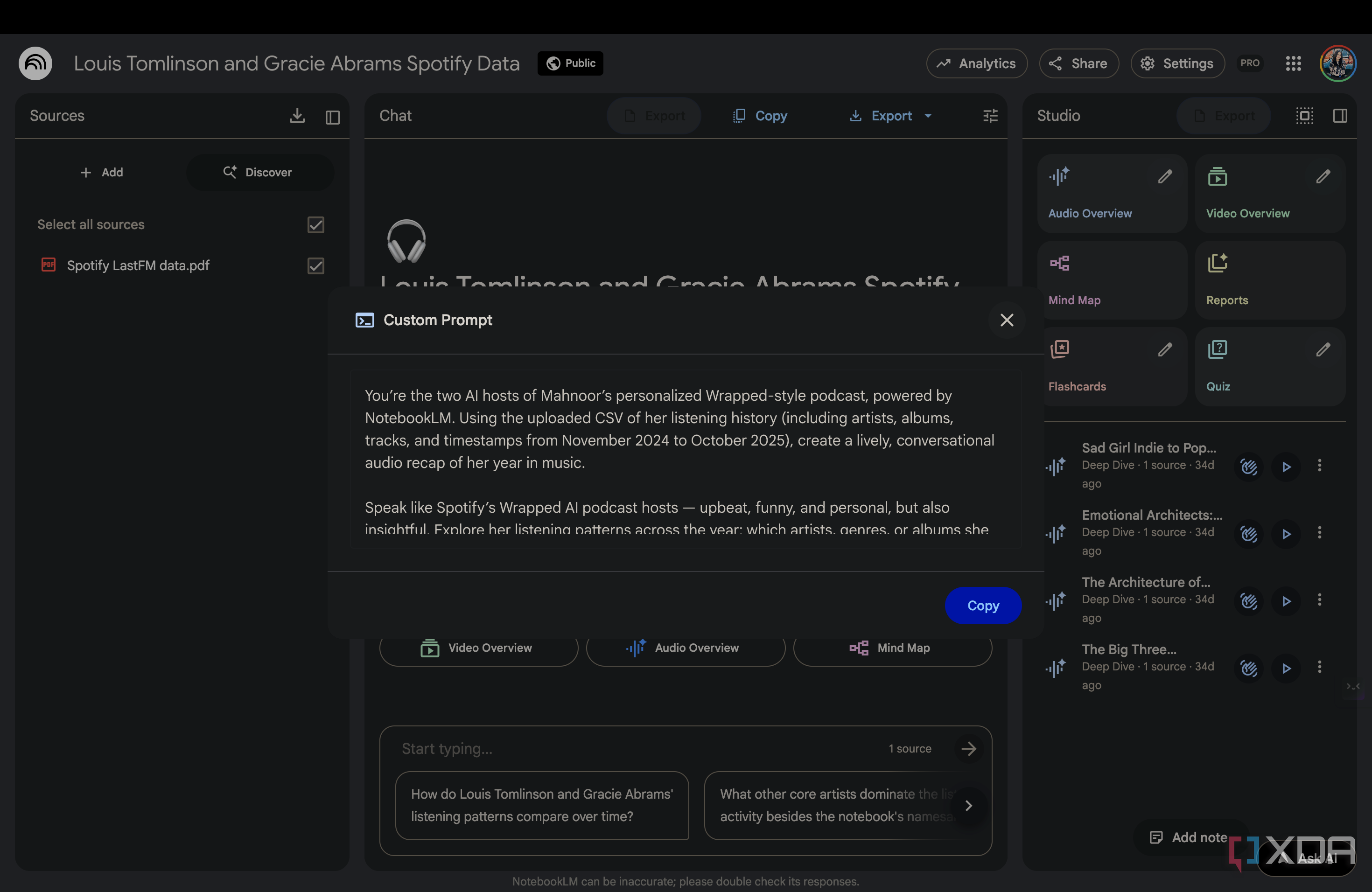This screenshot has width=1372, height=892.
Task: Click Discover sources button
Action: [259, 172]
